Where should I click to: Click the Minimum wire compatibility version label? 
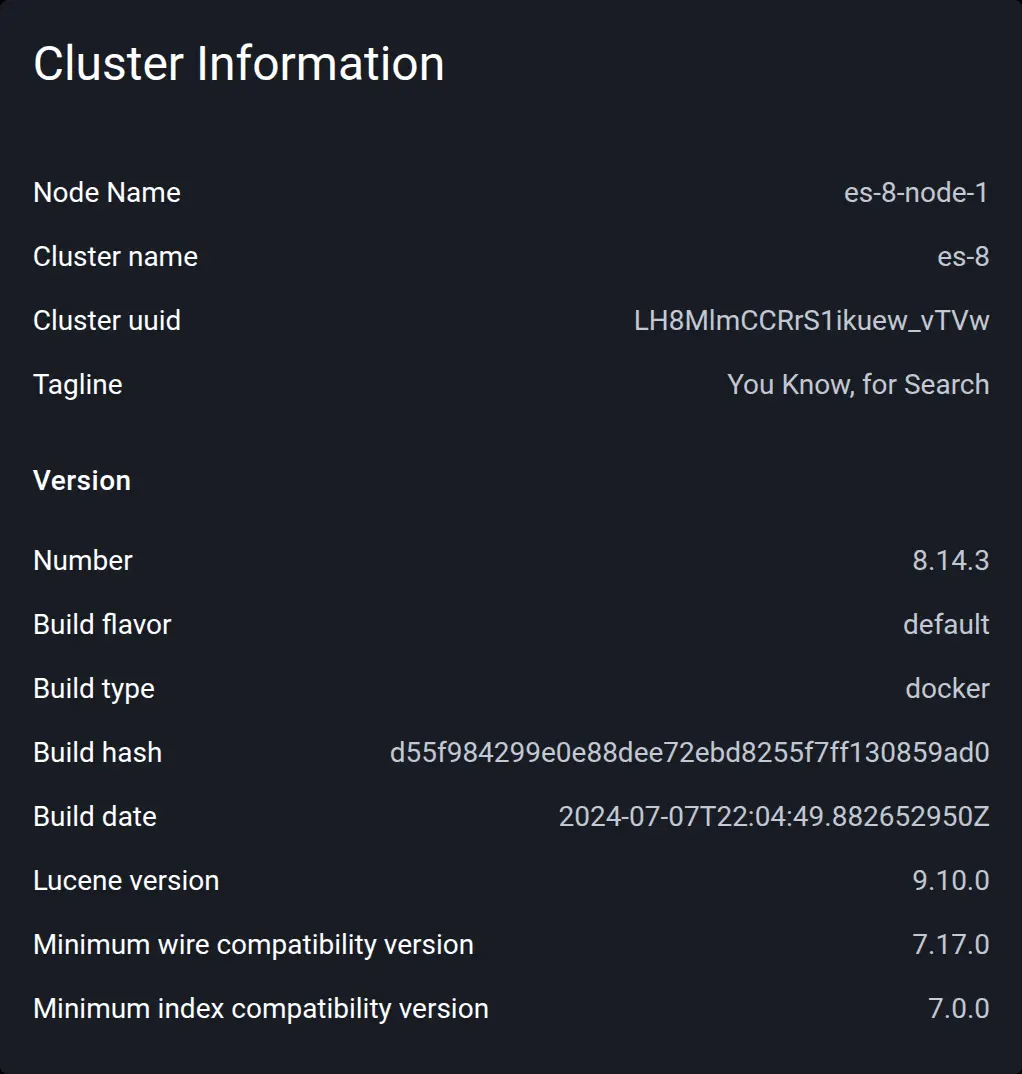253,945
